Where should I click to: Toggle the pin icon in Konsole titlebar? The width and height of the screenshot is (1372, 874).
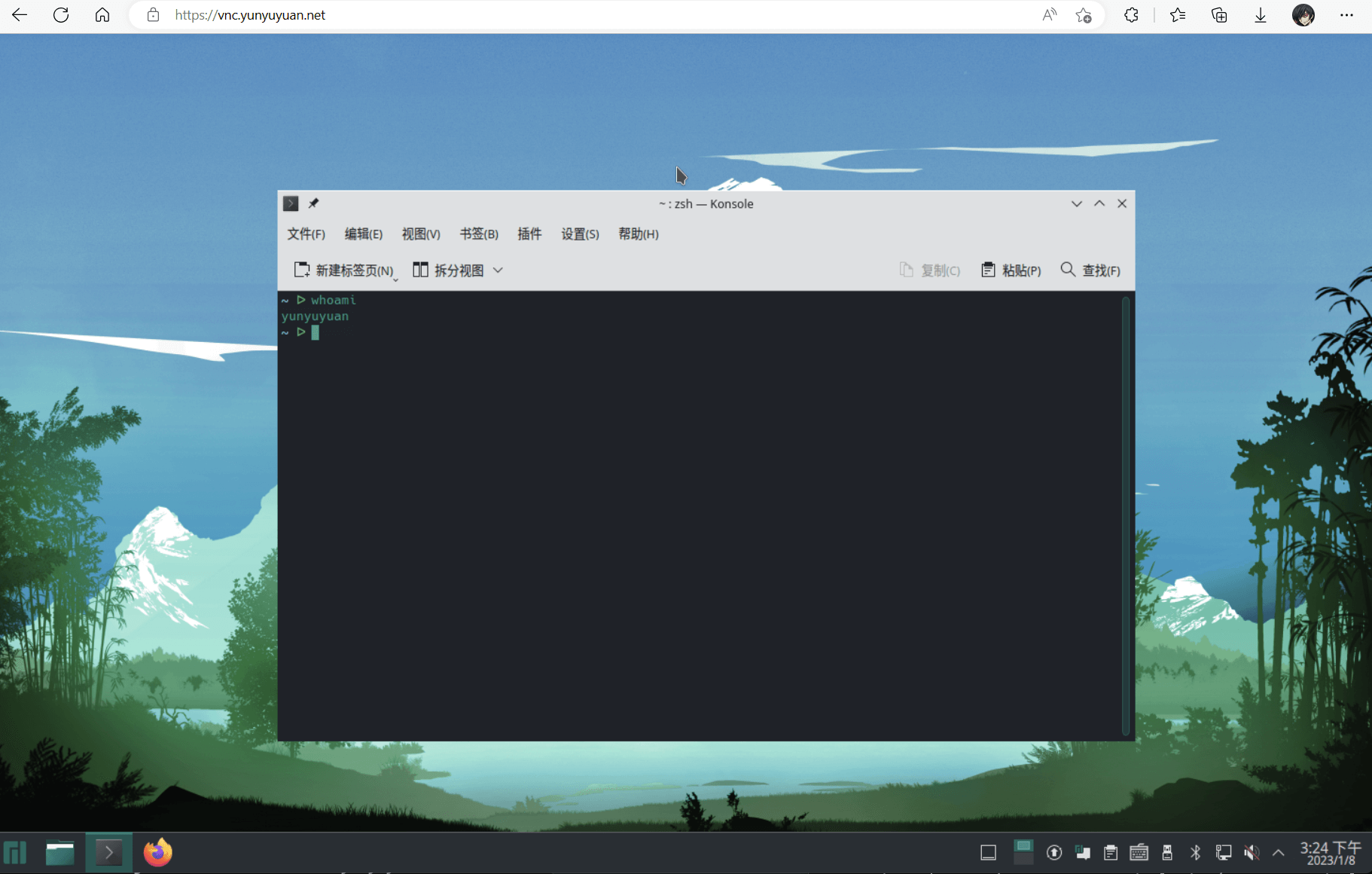pyautogui.click(x=314, y=203)
